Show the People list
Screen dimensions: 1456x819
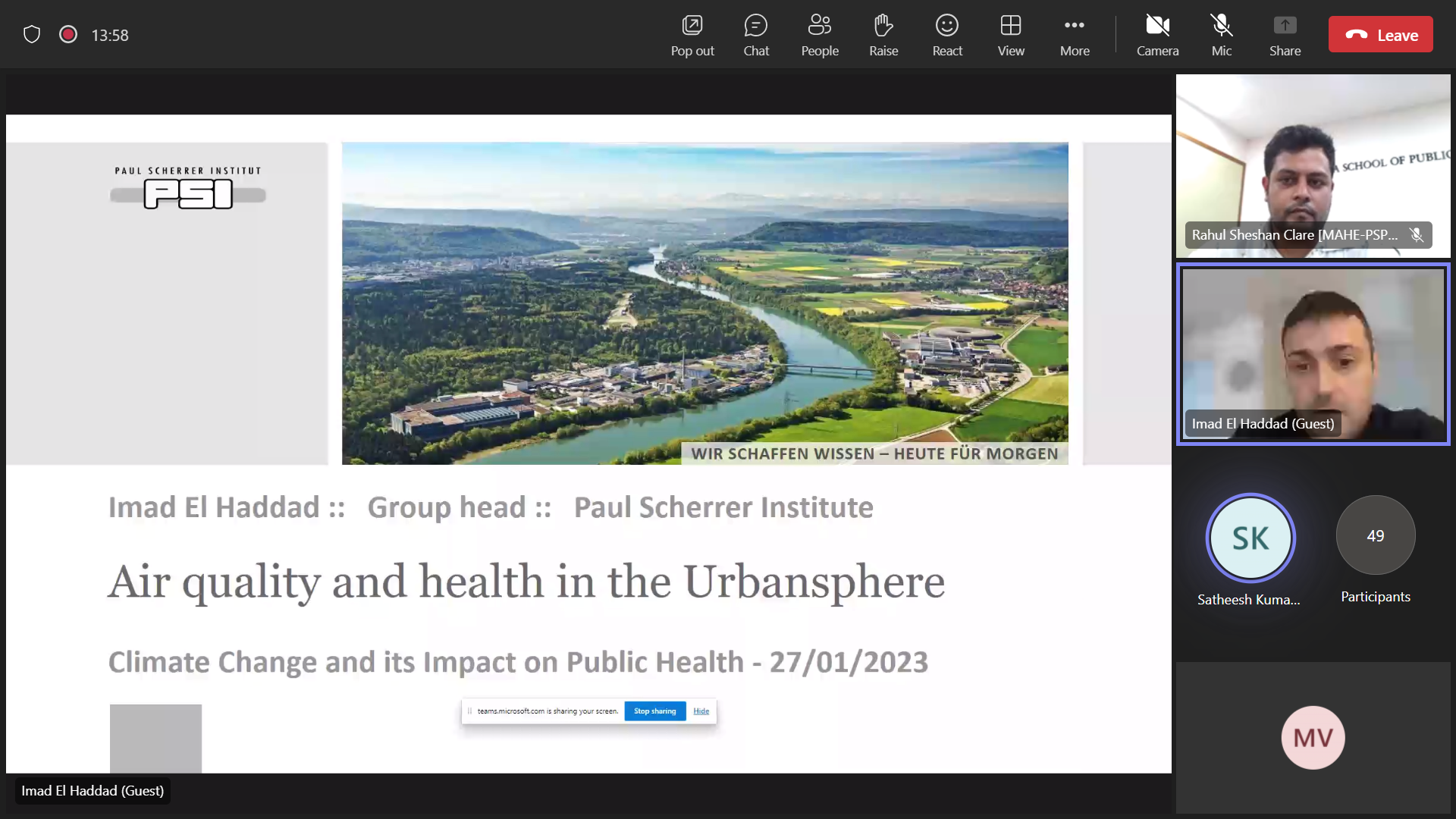pyautogui.click(x=819, y=35)
